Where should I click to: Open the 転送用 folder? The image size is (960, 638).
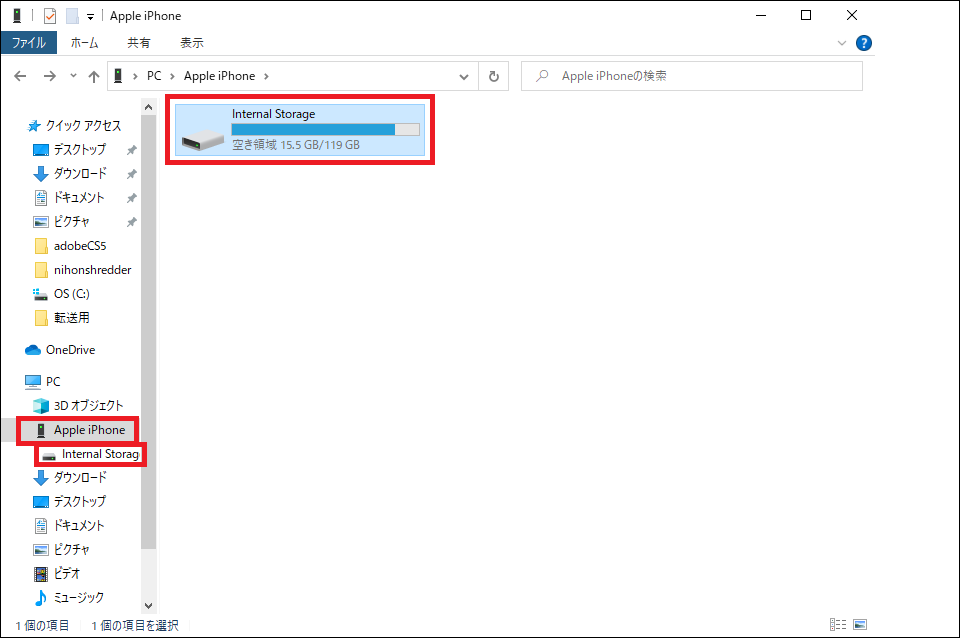click(x=71, y=317)
